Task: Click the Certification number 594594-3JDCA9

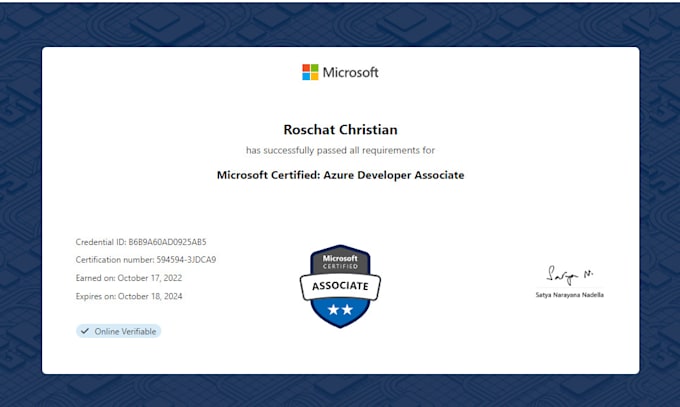Action: pos(146,259)
